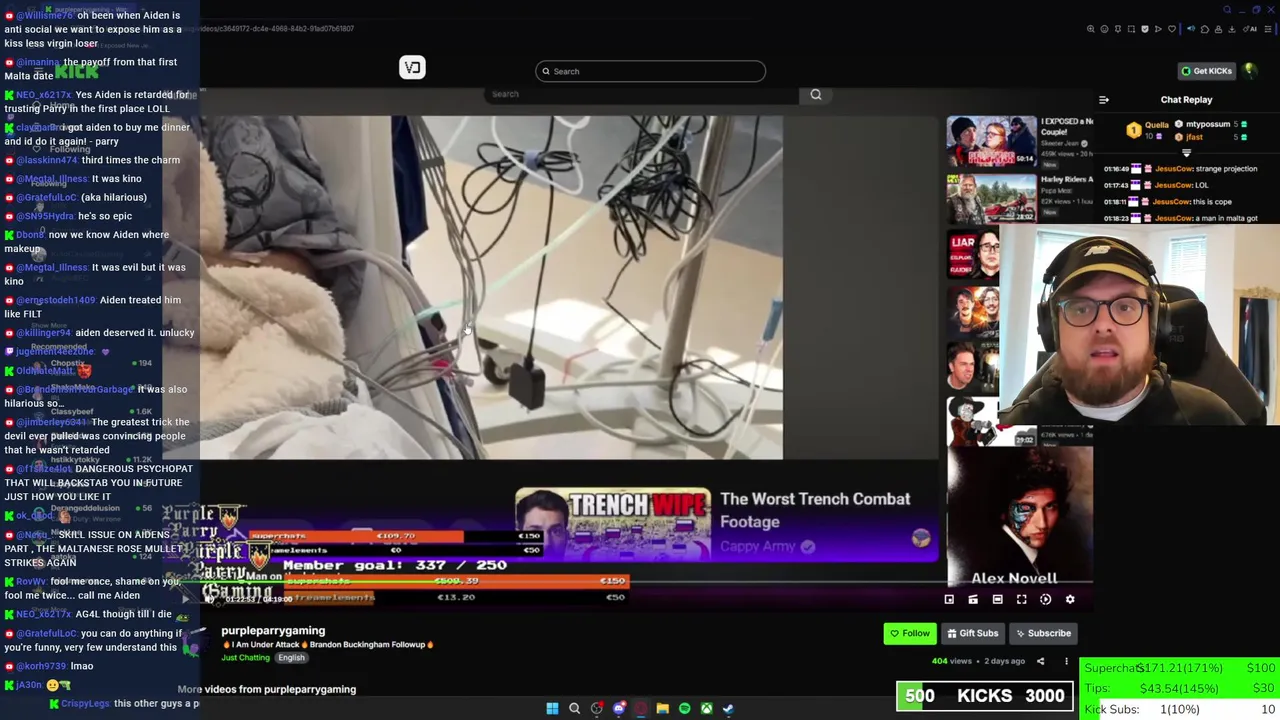Open Windows Start menu
The width and height of the screenshot is (1280, 720).
(552, 708)
